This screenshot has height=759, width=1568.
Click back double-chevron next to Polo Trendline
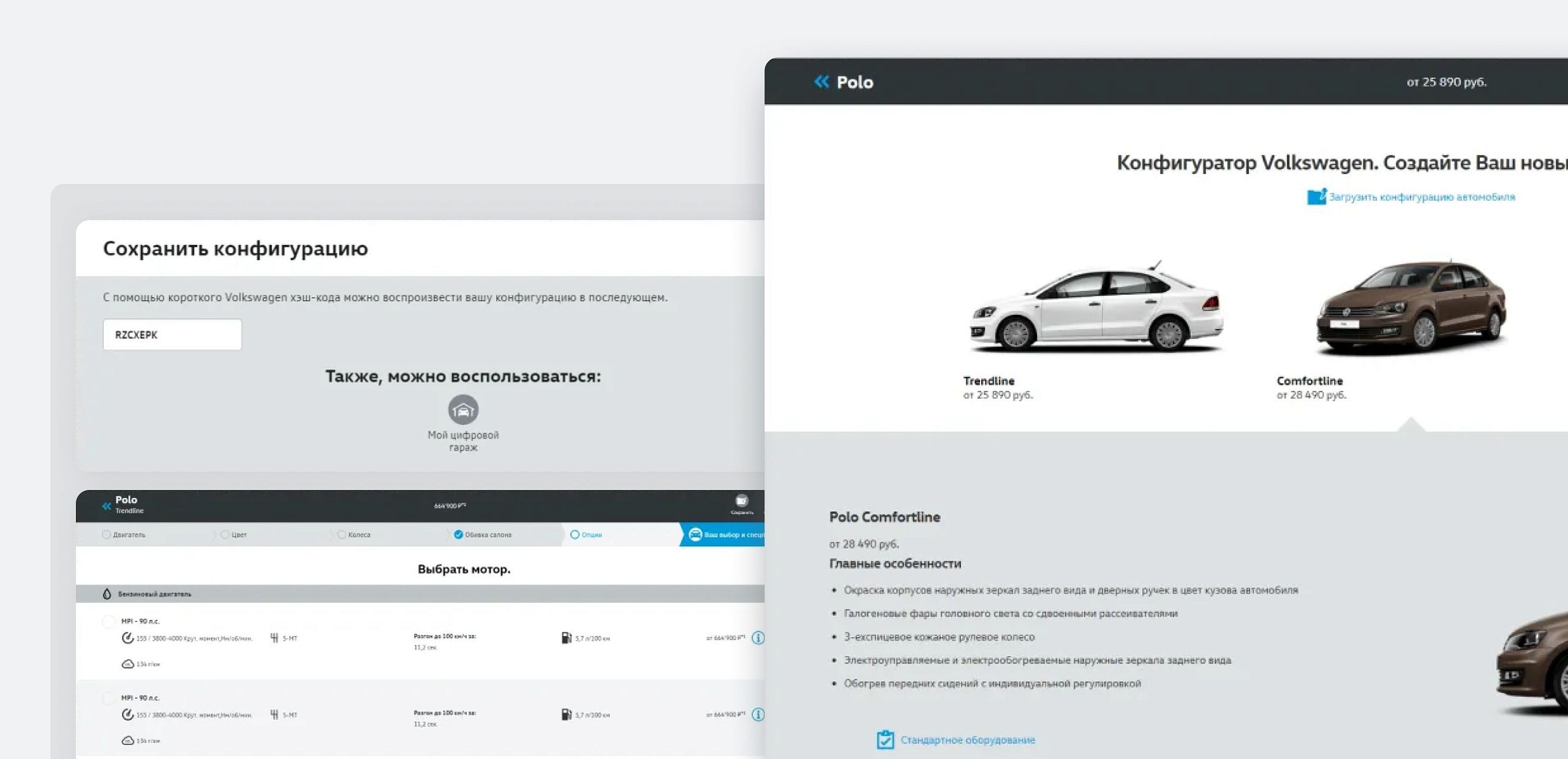(x=107, y=506)
